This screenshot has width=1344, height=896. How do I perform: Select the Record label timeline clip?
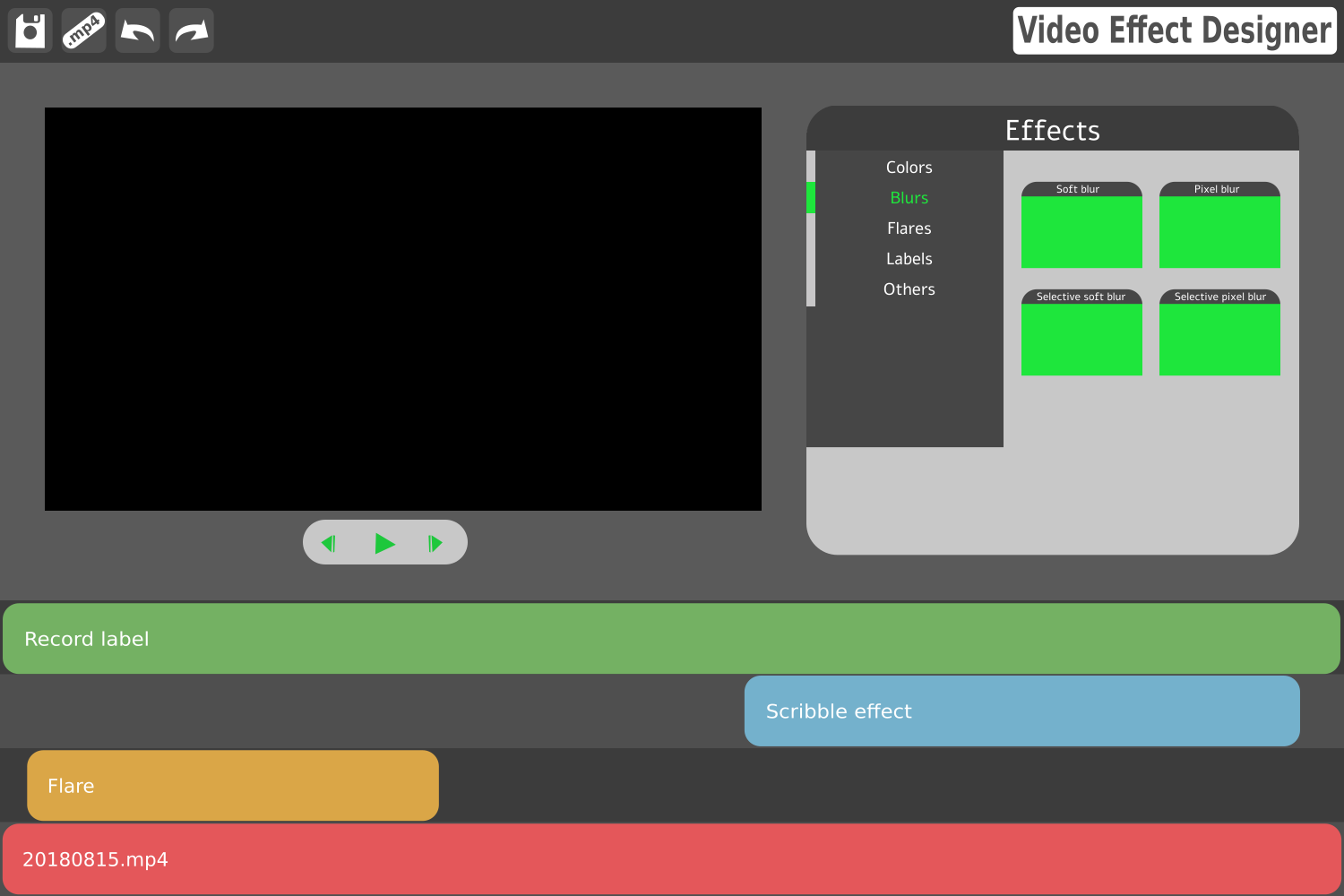tap(671, 639)
